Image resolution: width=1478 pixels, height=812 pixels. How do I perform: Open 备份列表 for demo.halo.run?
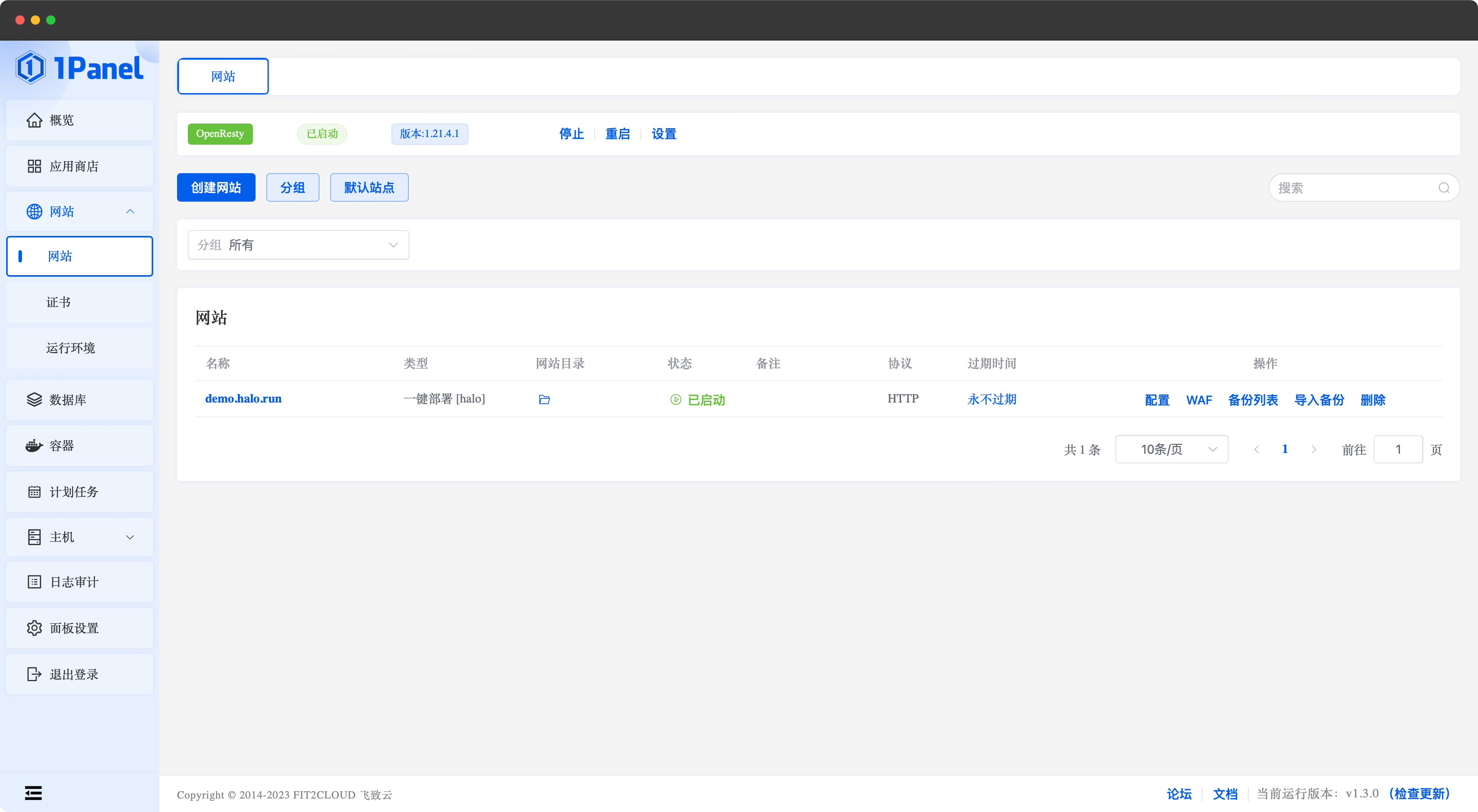pyautogui.click(x=1252, y=400)
